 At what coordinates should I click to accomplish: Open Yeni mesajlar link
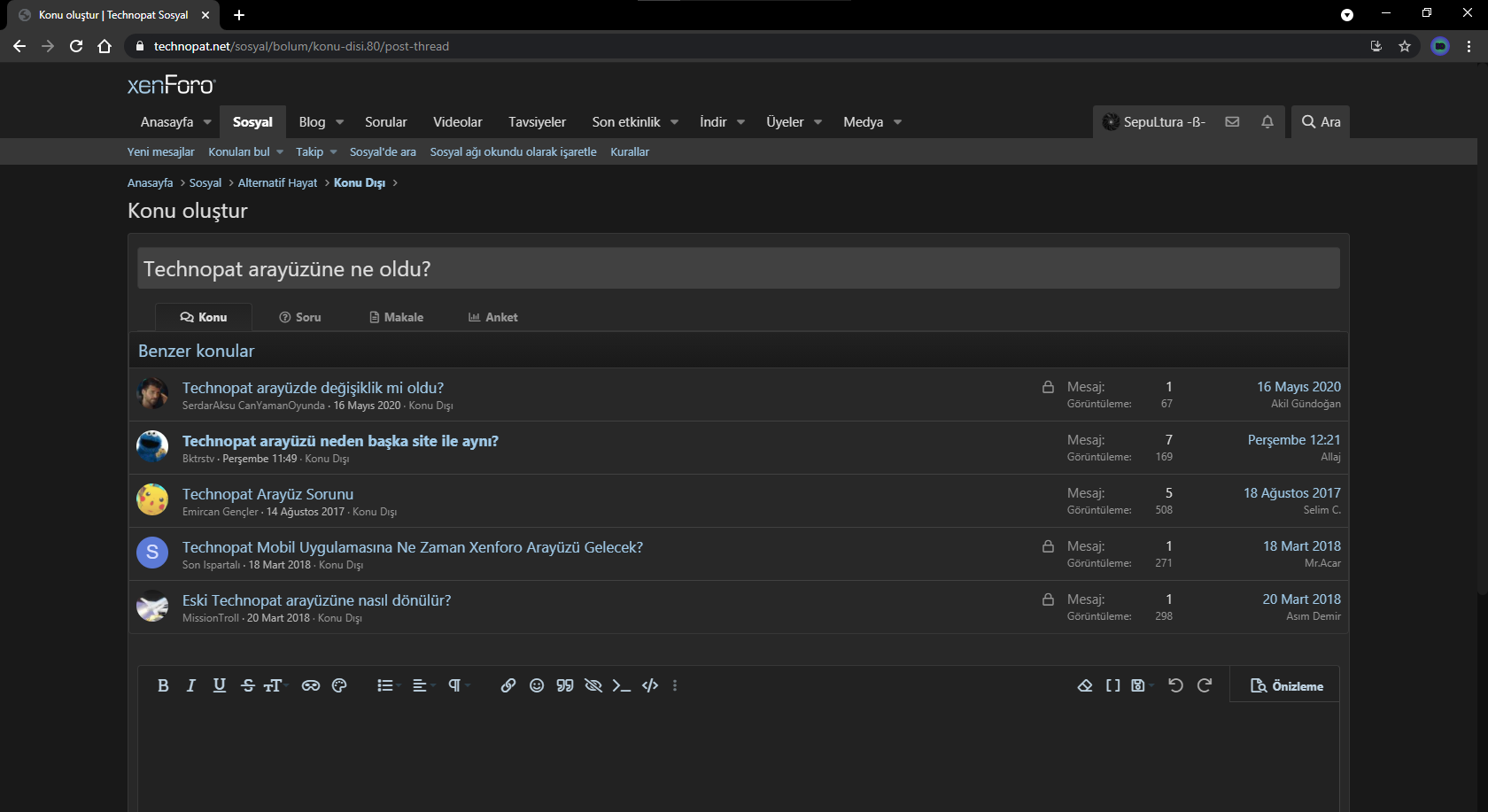coord(161,151)
